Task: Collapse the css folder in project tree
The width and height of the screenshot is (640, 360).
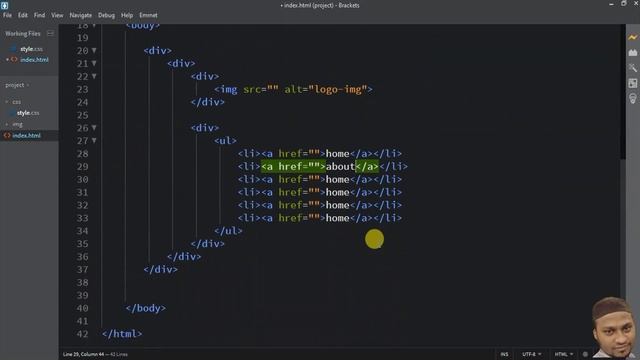Action: pos(7,102)
